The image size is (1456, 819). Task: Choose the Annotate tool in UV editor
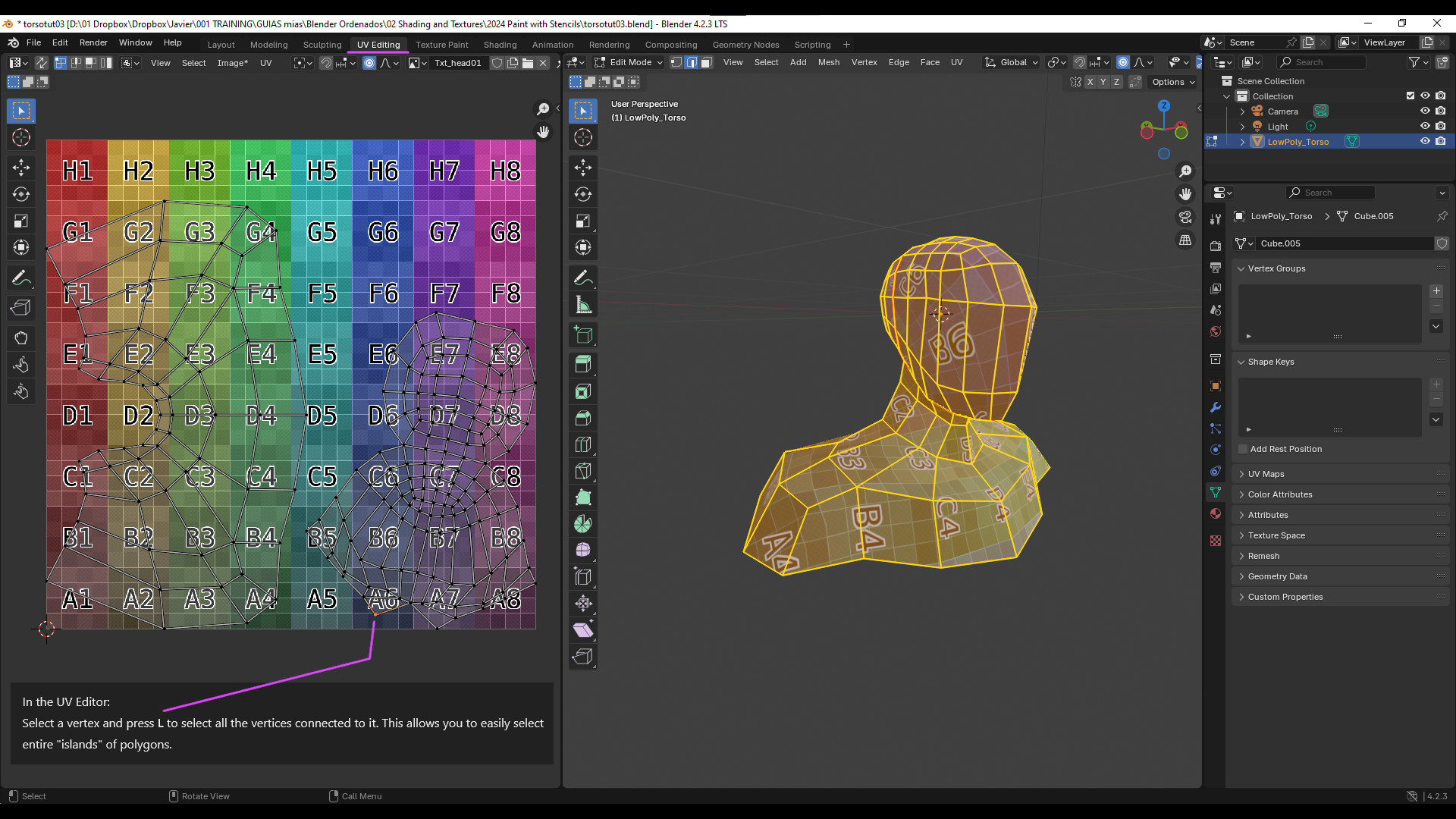click(x=21, y=278)
